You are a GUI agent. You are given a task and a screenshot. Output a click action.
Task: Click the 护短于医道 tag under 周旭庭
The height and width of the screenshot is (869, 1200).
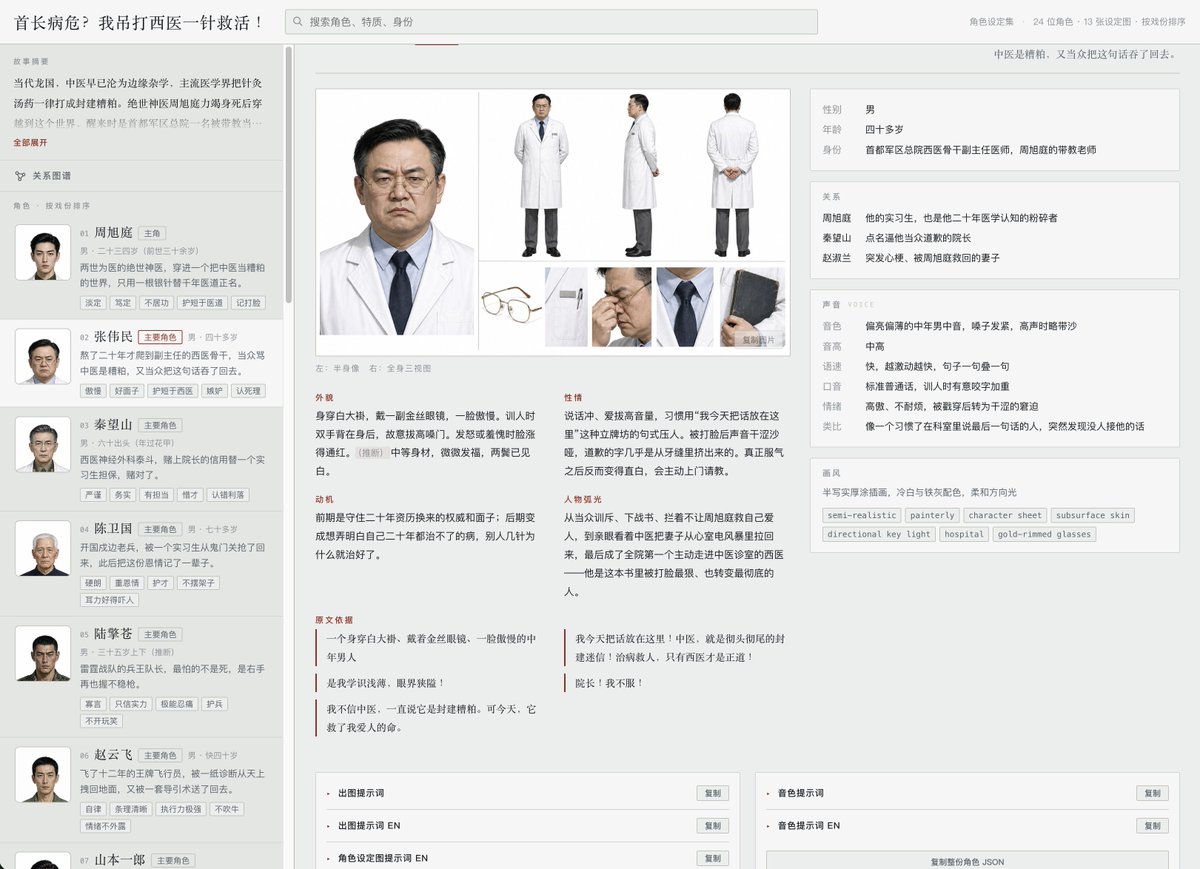click(202, 303)
